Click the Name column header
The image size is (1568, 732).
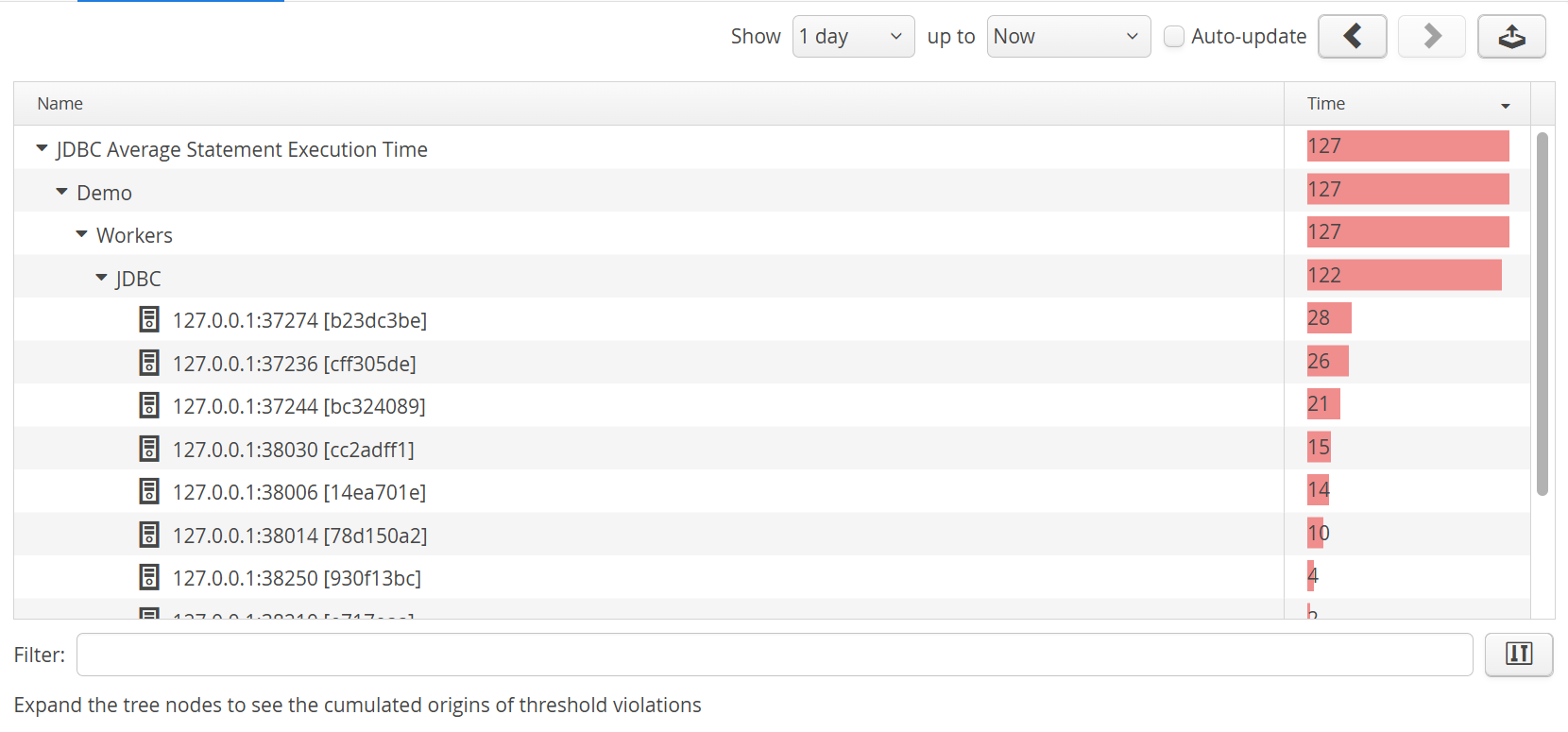pyautogui.click(x=60, y=104)
